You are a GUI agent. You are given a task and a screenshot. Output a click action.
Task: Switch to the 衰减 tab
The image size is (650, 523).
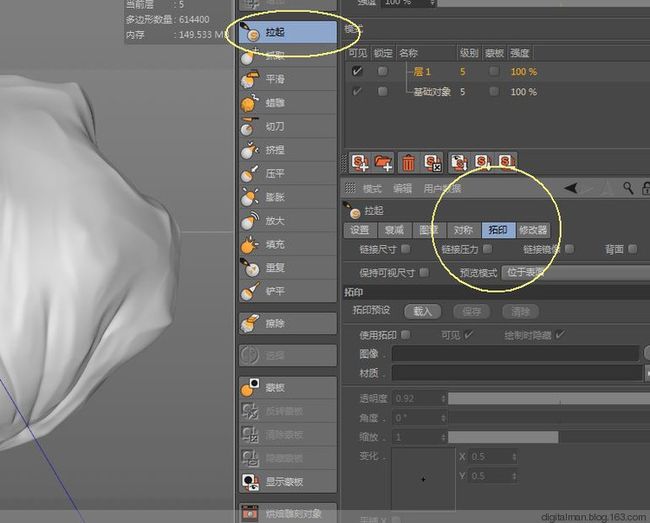(395, 230)
